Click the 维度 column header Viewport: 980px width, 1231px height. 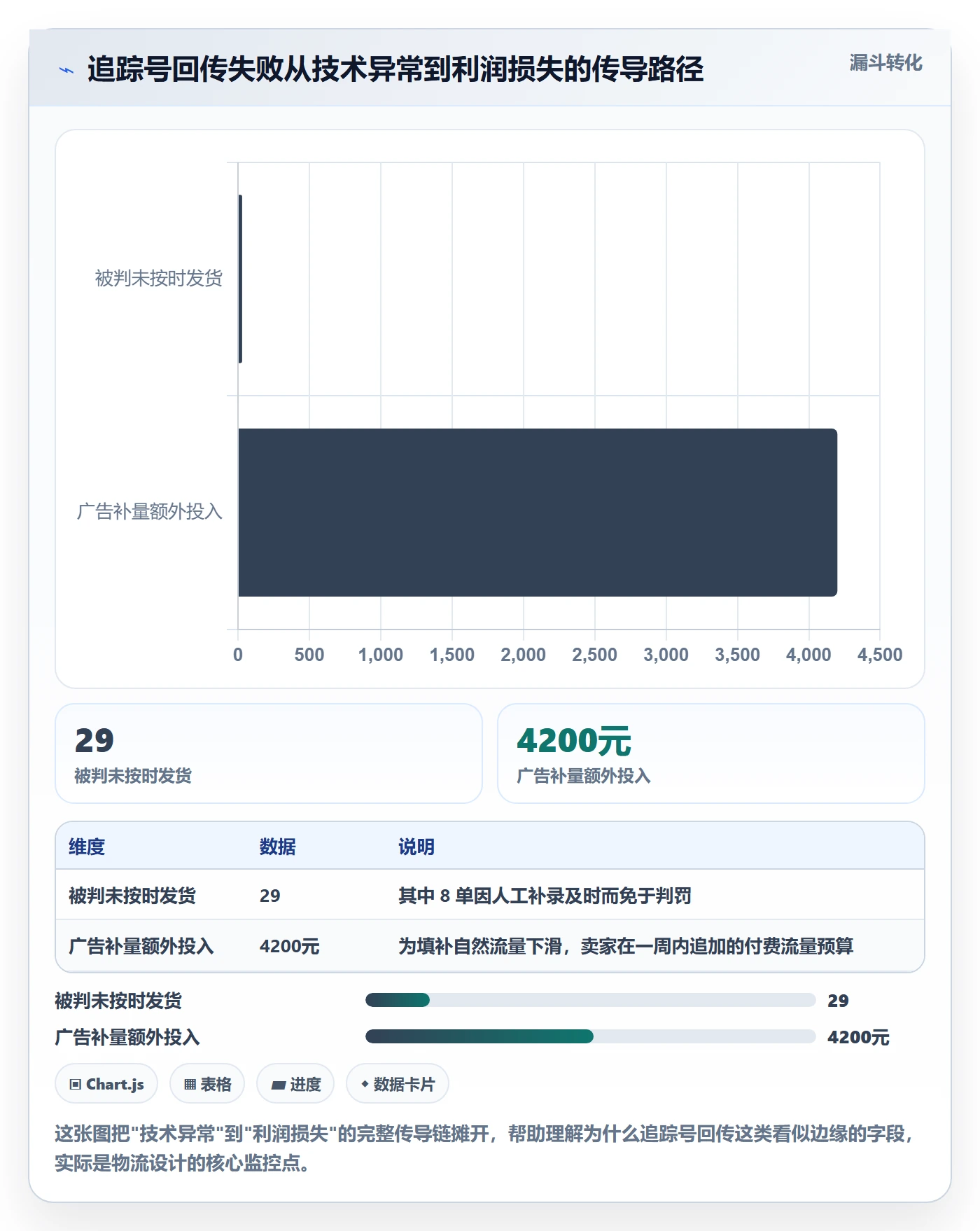click(87, 847)
